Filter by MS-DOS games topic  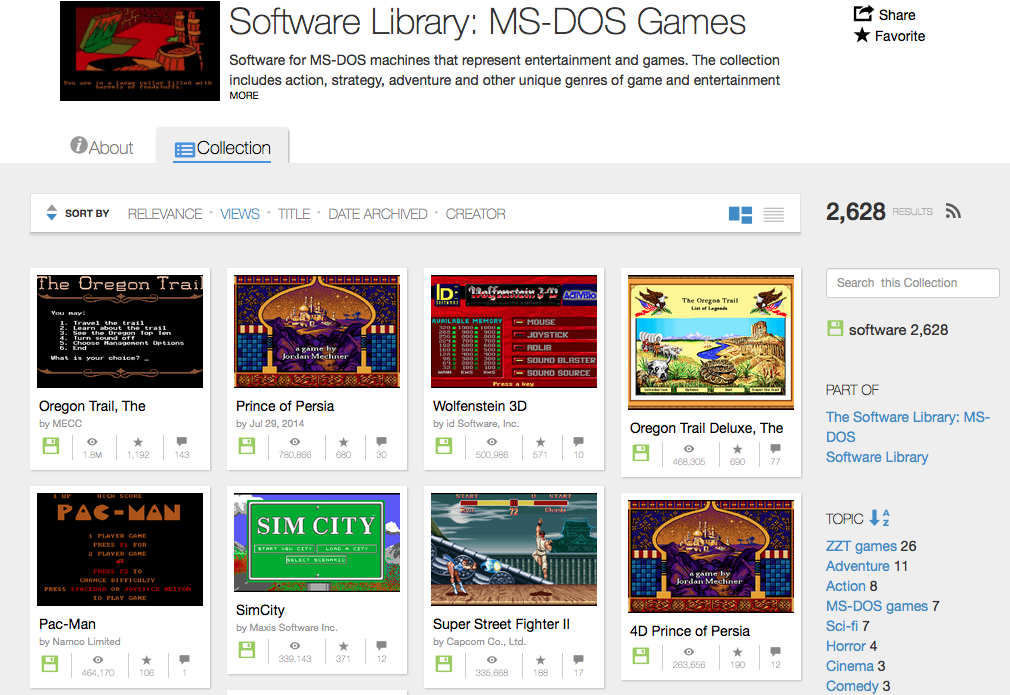click(877, 606)
